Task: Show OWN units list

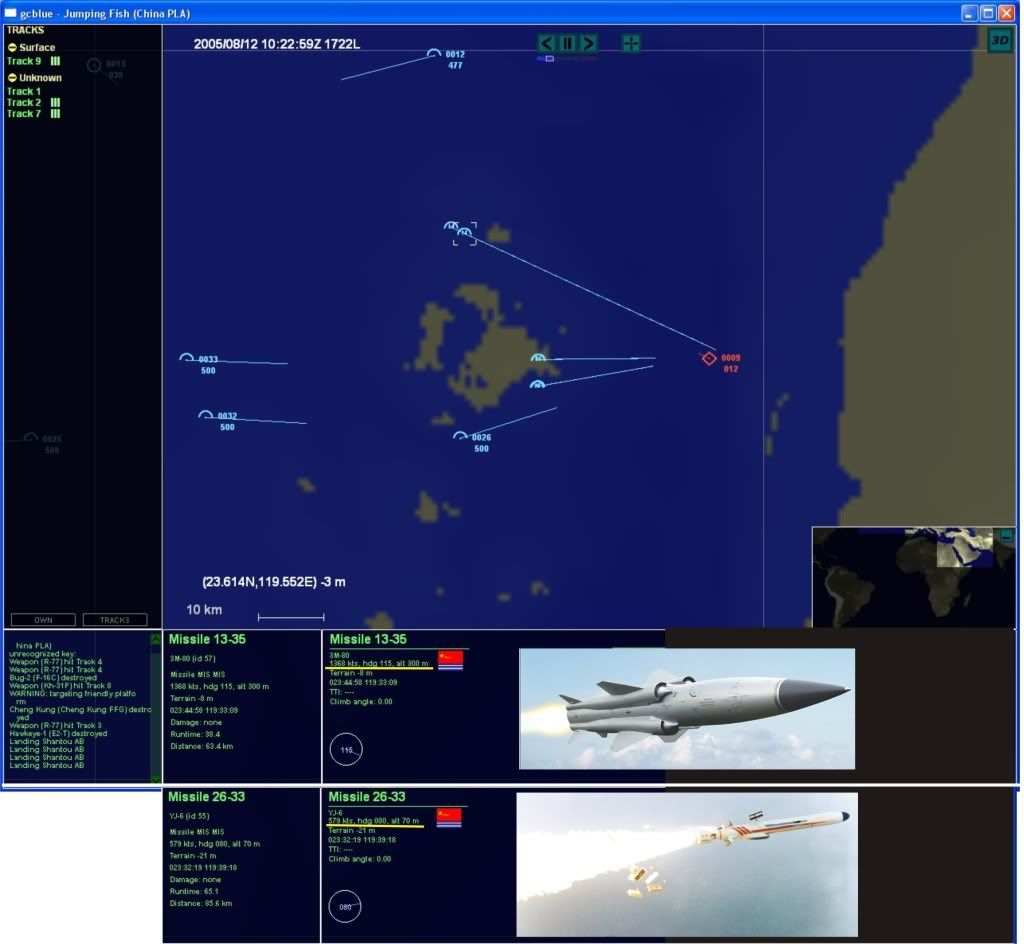Action: pos(43,620)
